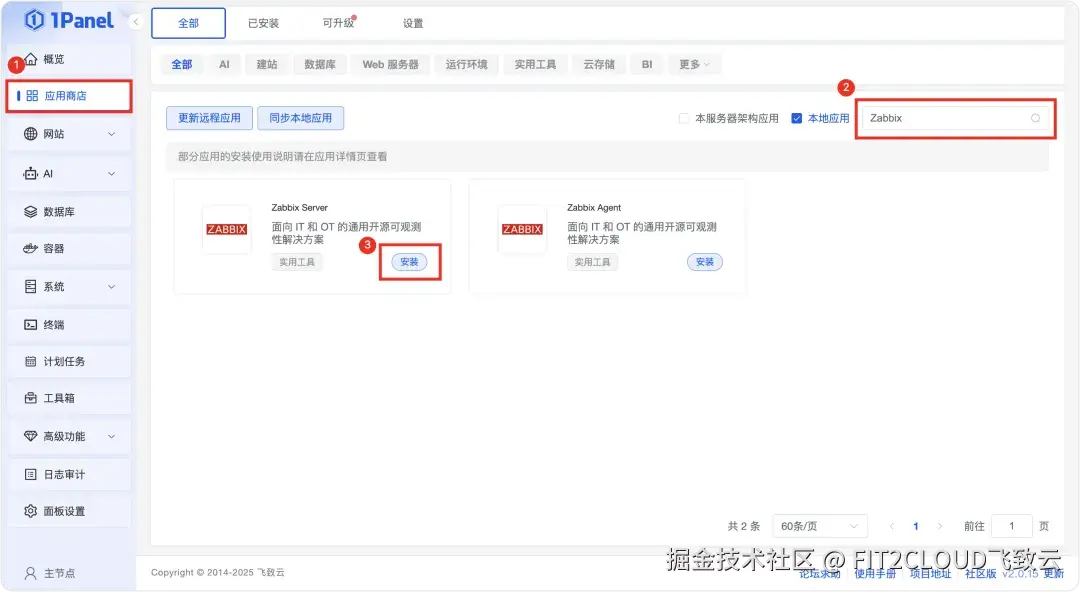Screen dimensions: 1080x592
Task: Uncheck the 本地应用 checkbox
Action: 796,119
